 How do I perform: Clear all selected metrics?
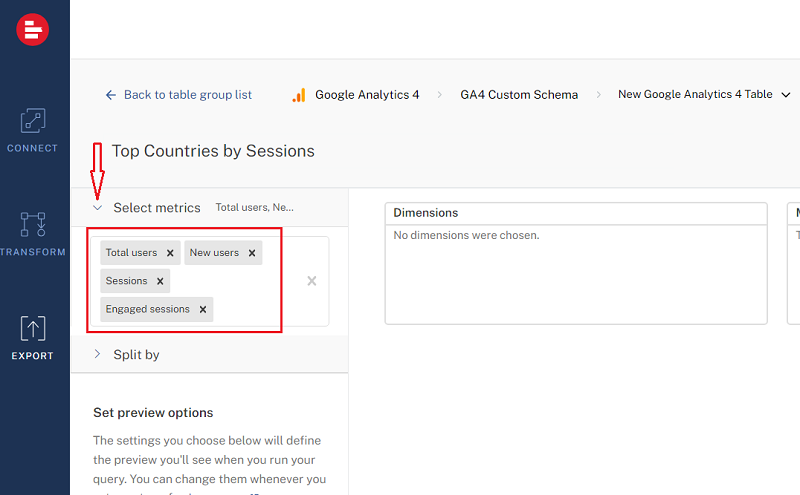click(312, 281)
